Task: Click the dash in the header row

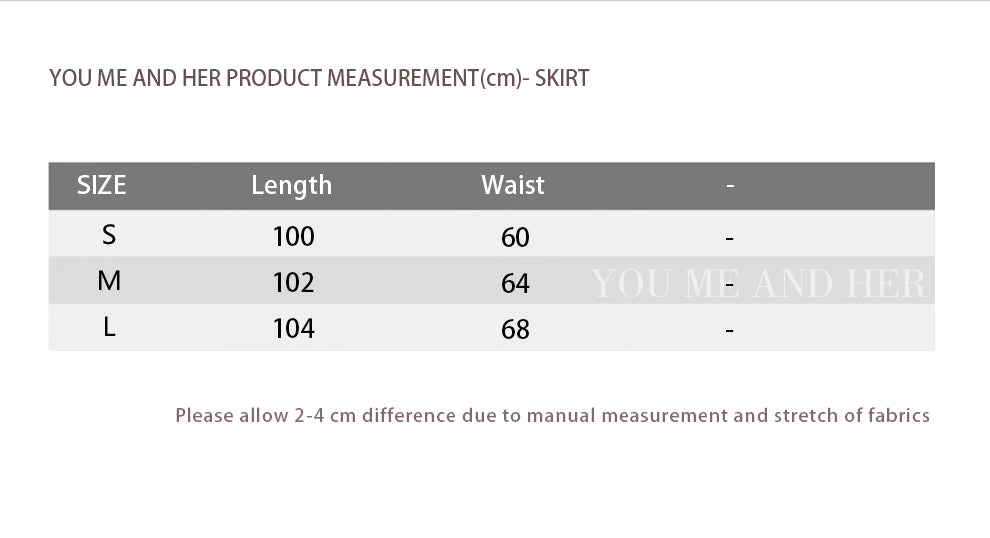Action: (730, 186)
